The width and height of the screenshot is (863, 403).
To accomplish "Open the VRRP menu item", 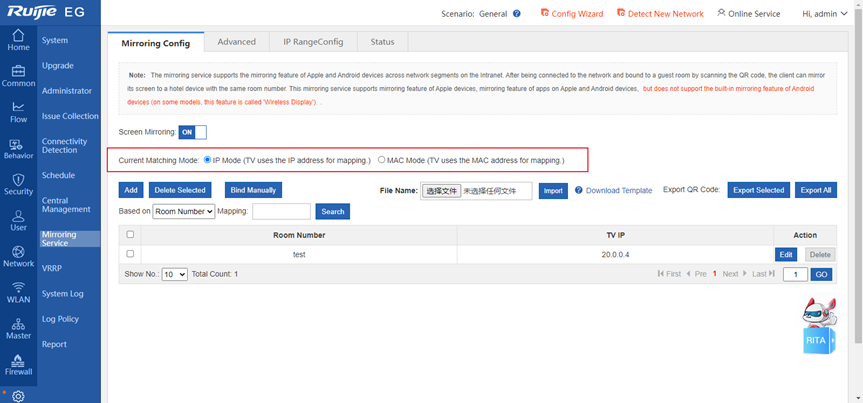I will [52, 269].
